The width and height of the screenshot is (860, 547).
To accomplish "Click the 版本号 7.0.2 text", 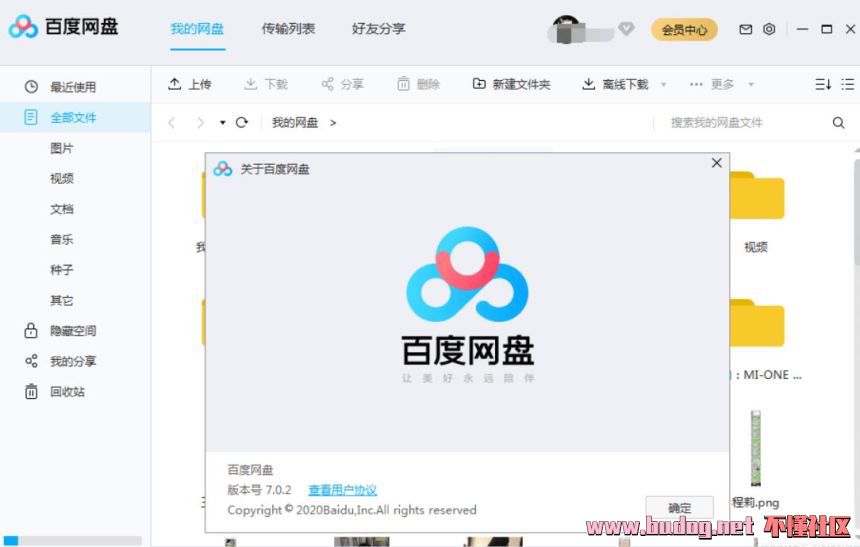I will pos(259,490).
